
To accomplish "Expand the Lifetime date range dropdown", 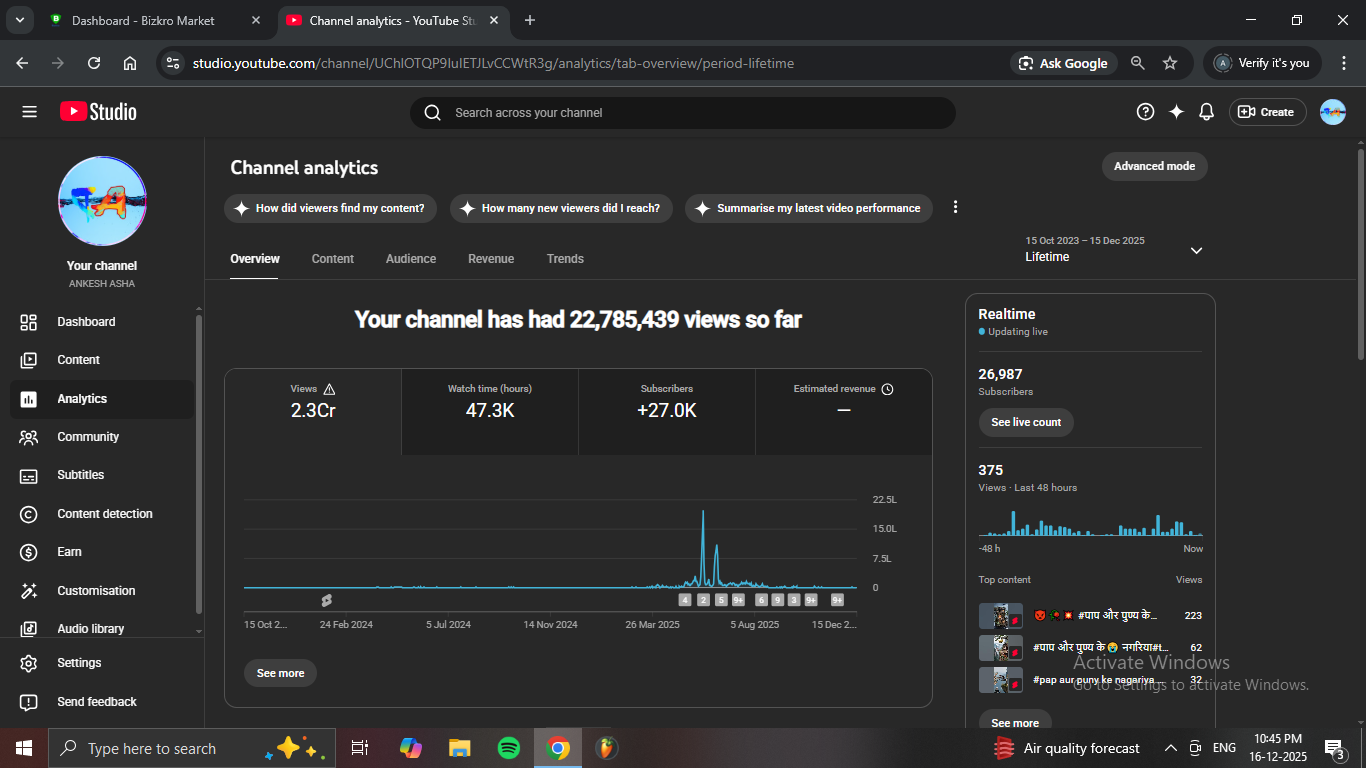I will [x=1196, y=250].
